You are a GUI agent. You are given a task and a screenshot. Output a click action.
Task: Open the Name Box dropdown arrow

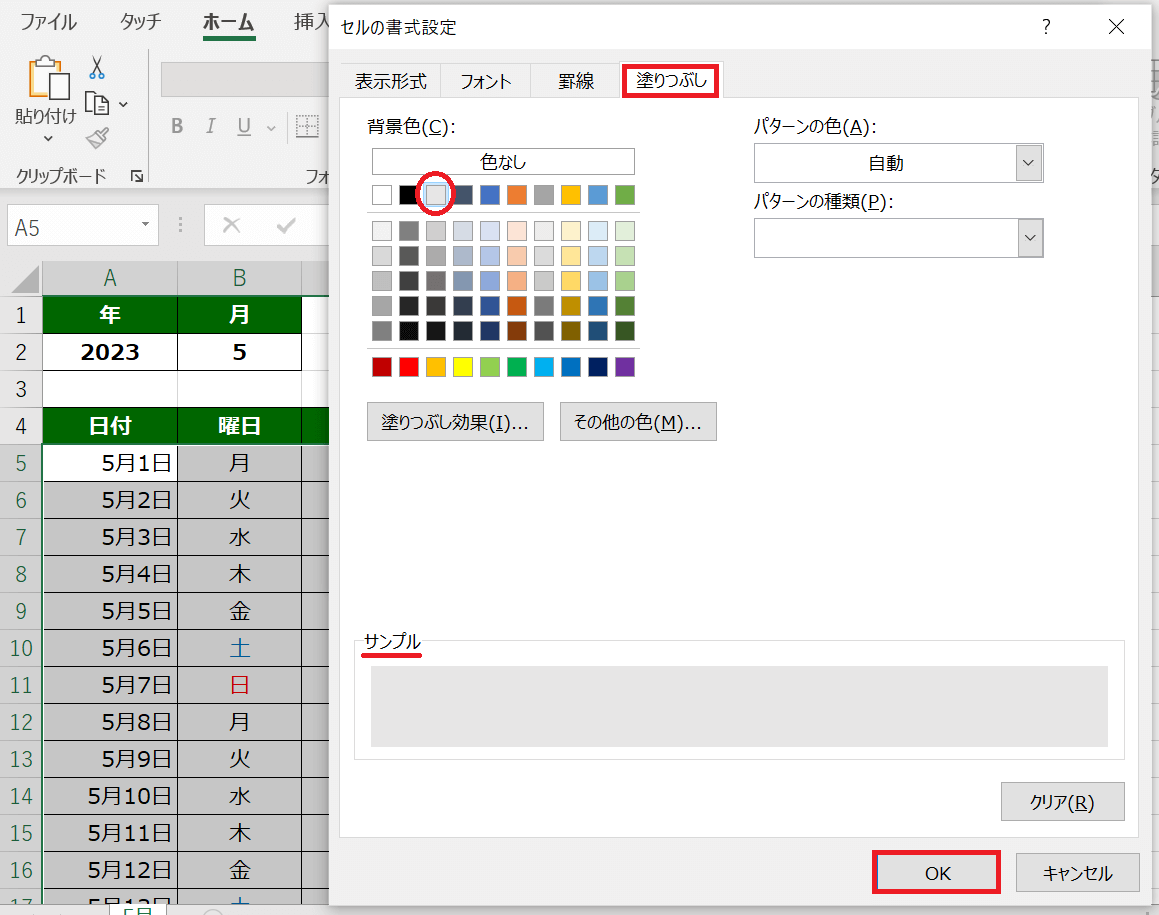point(146,226)
